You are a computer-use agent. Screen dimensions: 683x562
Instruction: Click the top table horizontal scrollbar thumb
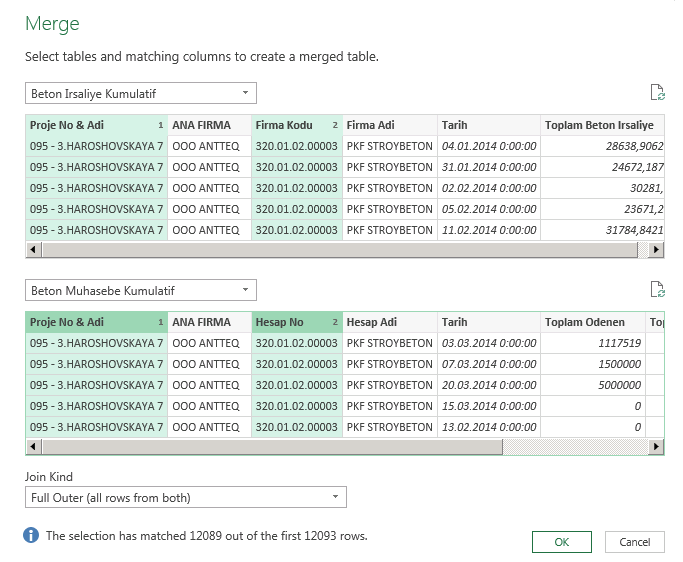pos(340,250)
